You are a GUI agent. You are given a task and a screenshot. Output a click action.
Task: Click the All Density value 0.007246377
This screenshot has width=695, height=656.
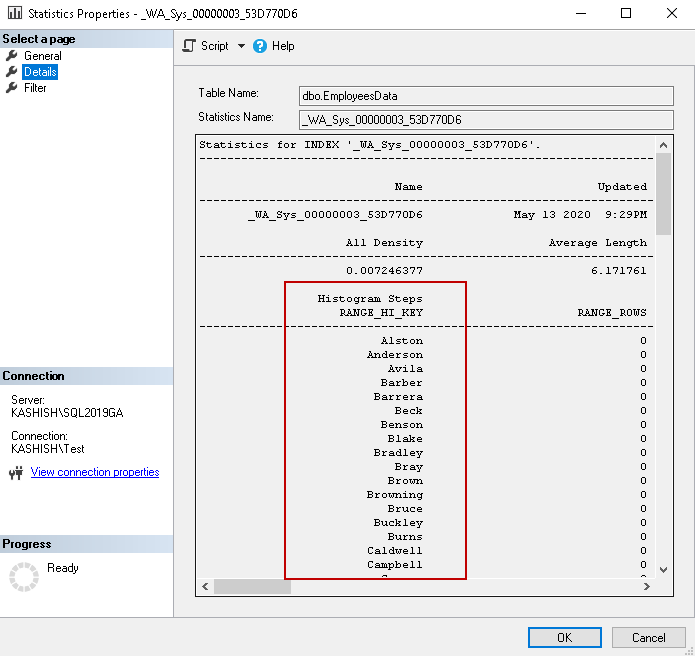coord(384,270)
